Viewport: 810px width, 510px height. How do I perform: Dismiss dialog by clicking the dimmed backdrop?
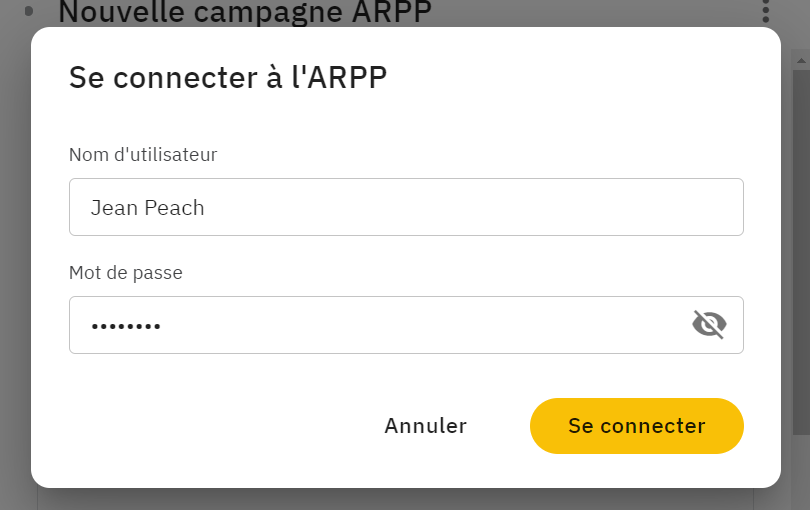14,258
